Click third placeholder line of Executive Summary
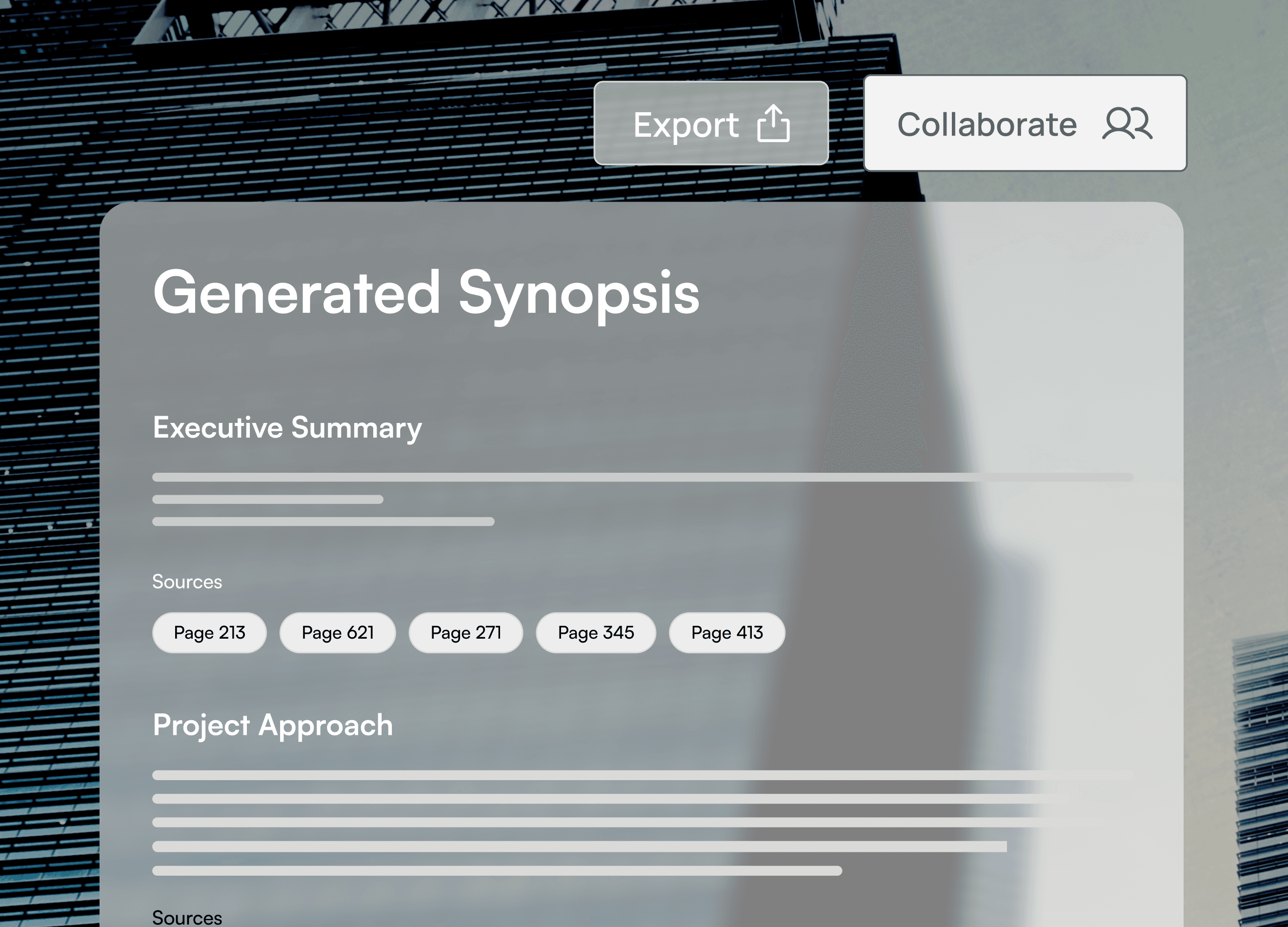The width and height of the screenshot is (1288, 927). [x=323, y=522]
